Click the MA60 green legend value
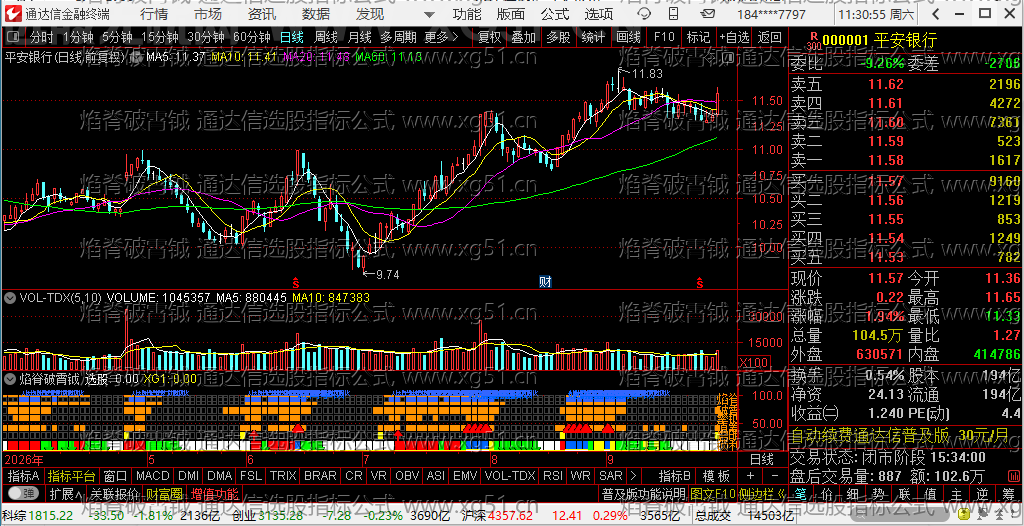This screenshot has height=526, width=1024. pyautogui.click(x=389, y=58)
